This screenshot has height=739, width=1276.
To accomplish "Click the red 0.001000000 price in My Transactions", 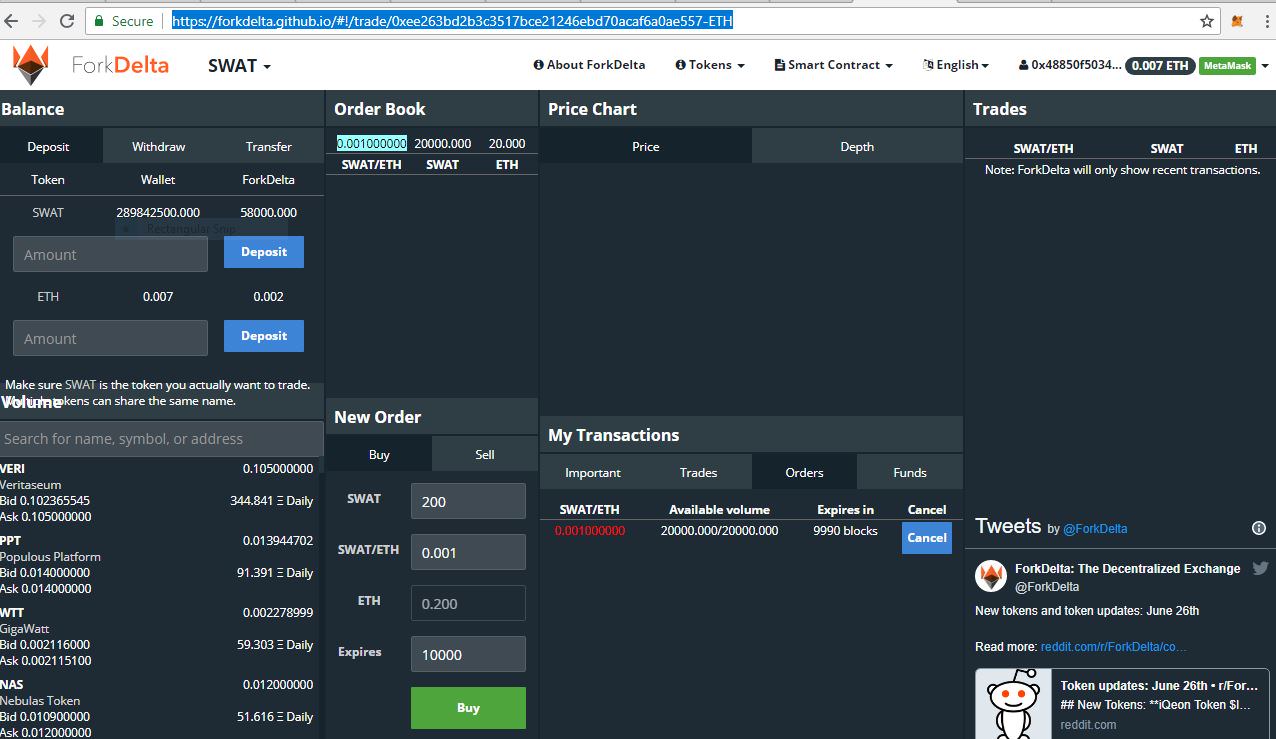I will coord(590,531).
